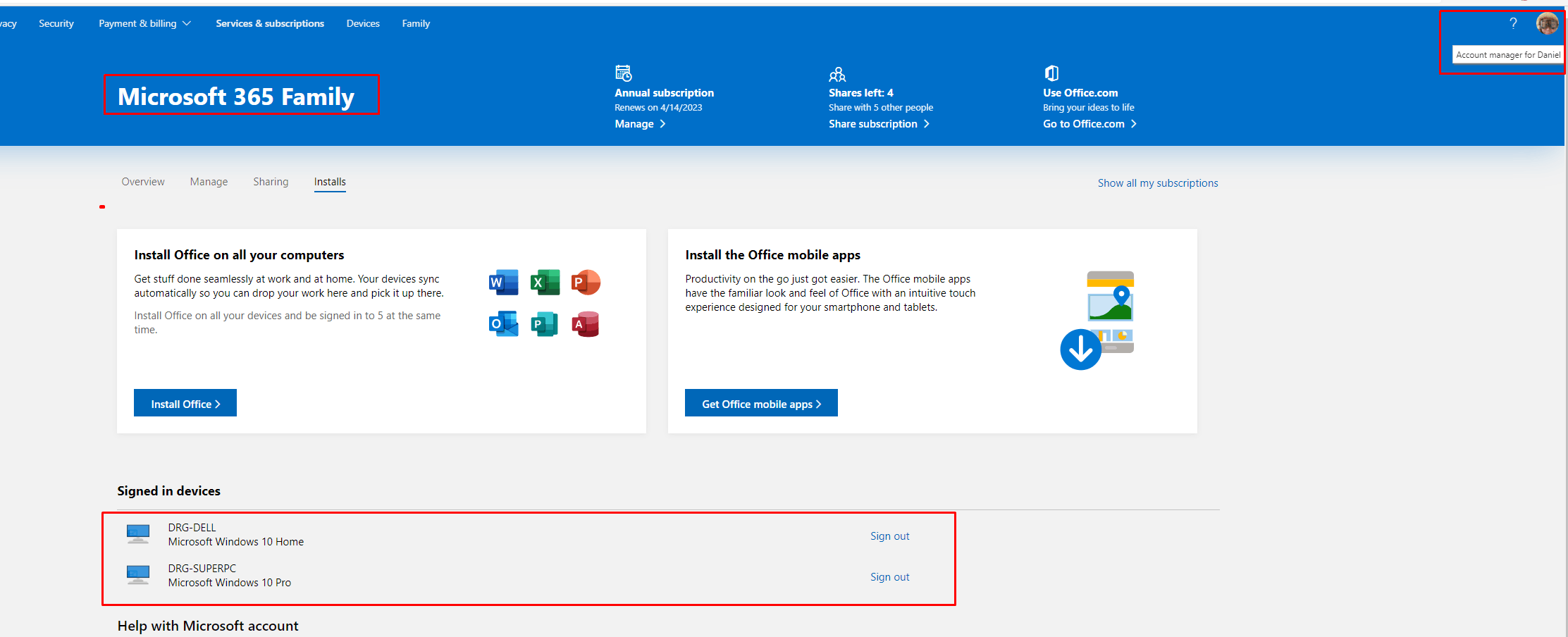Click the Word app icon

pyautogui.click(x=503, y=283)
